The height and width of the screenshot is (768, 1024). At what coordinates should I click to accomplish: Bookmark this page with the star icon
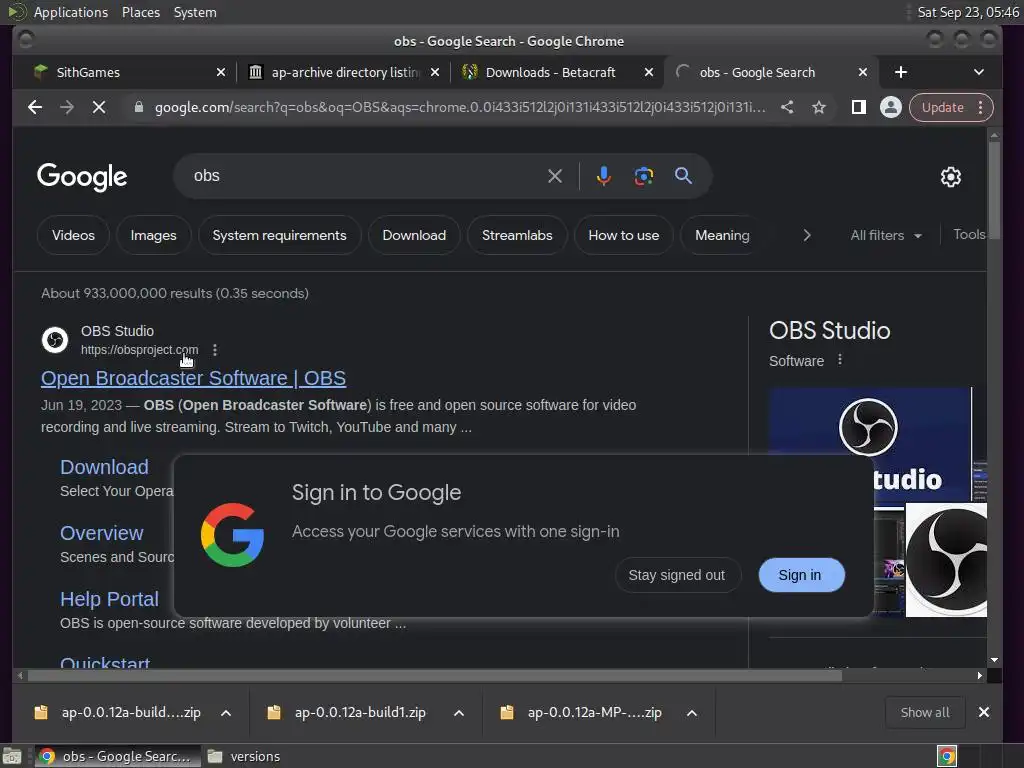(x=819, y=107)
